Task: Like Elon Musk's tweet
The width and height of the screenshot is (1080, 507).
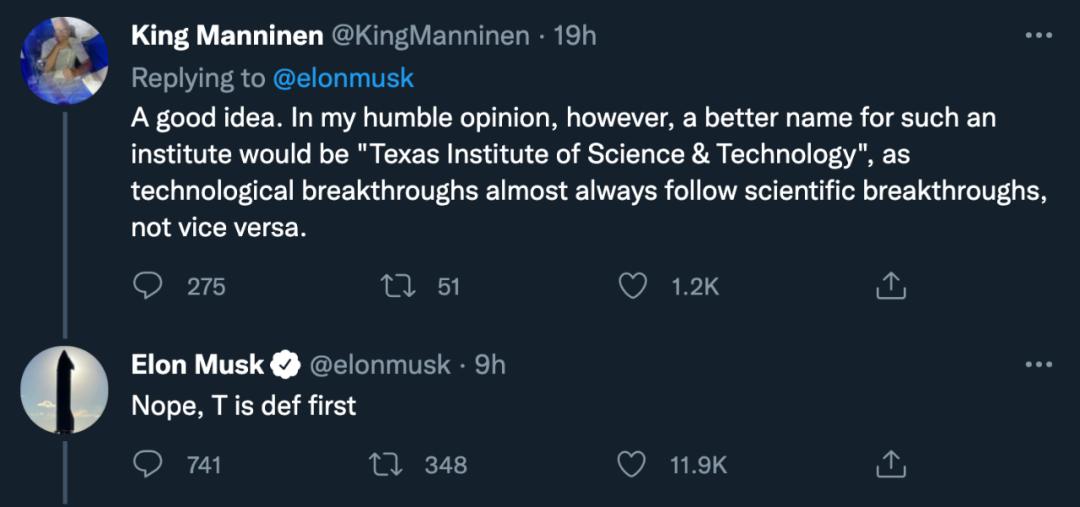Action: pyautogui.click(x=631, y=464)
